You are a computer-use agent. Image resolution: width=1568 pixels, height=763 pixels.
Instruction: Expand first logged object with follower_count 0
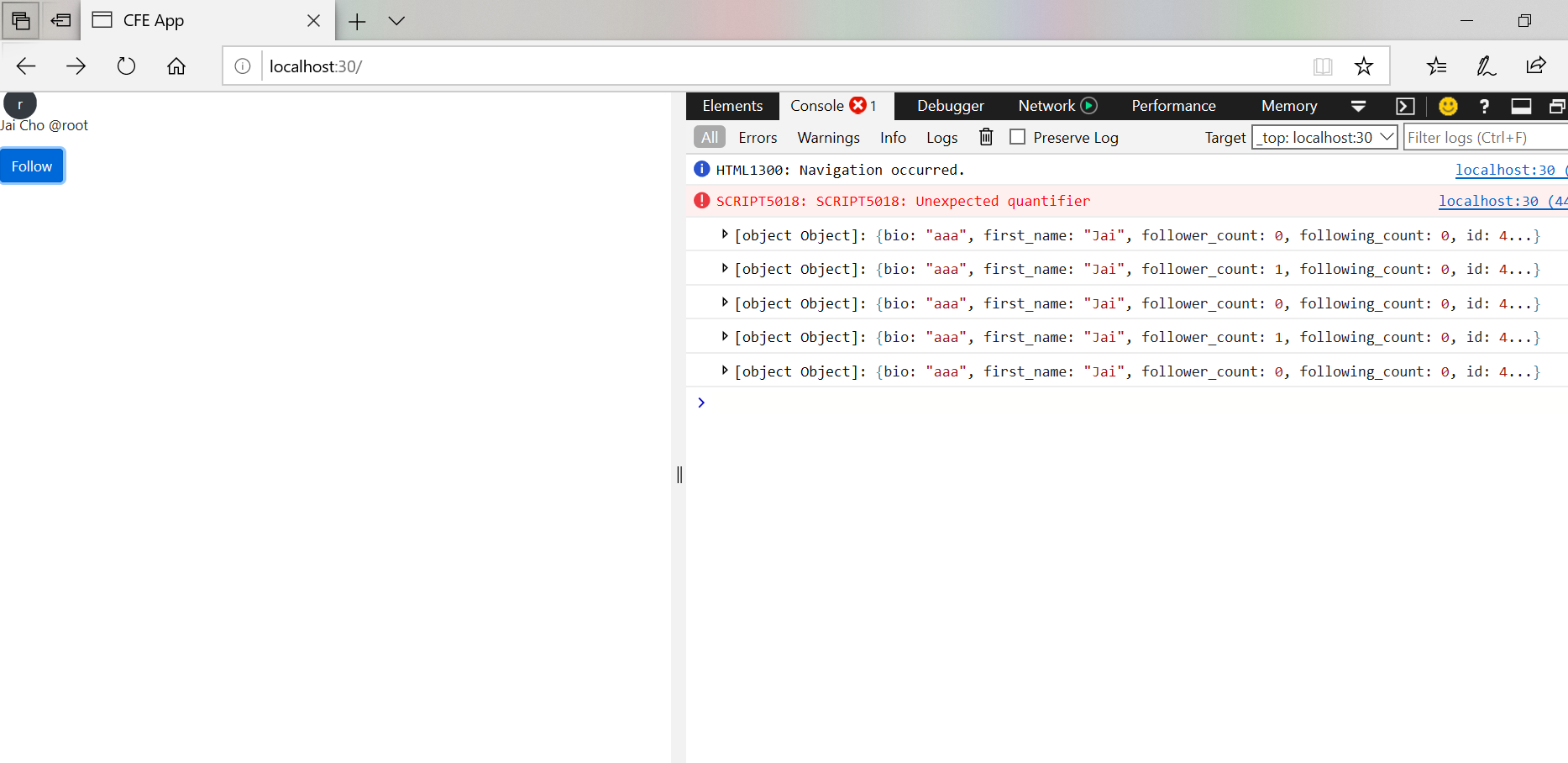[725, 234]
